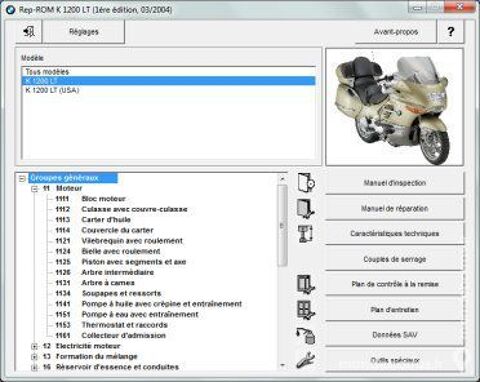Click the repair manual icon

tap(306, 209)
